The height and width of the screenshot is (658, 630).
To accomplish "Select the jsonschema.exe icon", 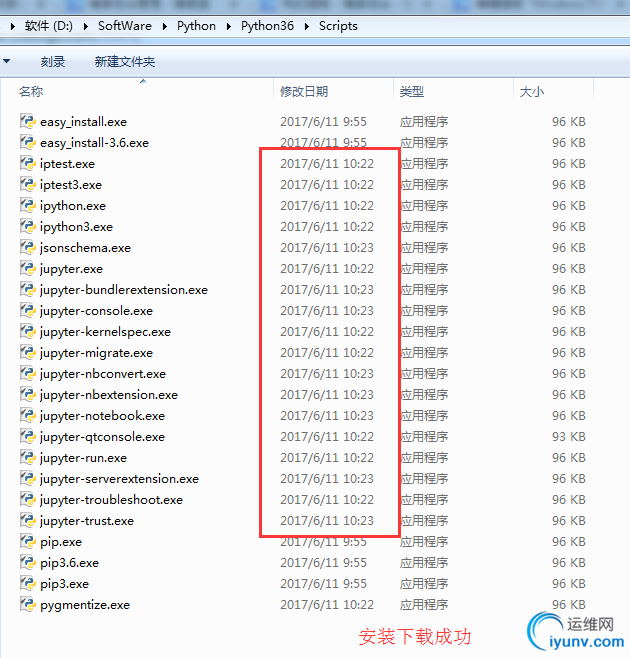I will pos(28,247).
